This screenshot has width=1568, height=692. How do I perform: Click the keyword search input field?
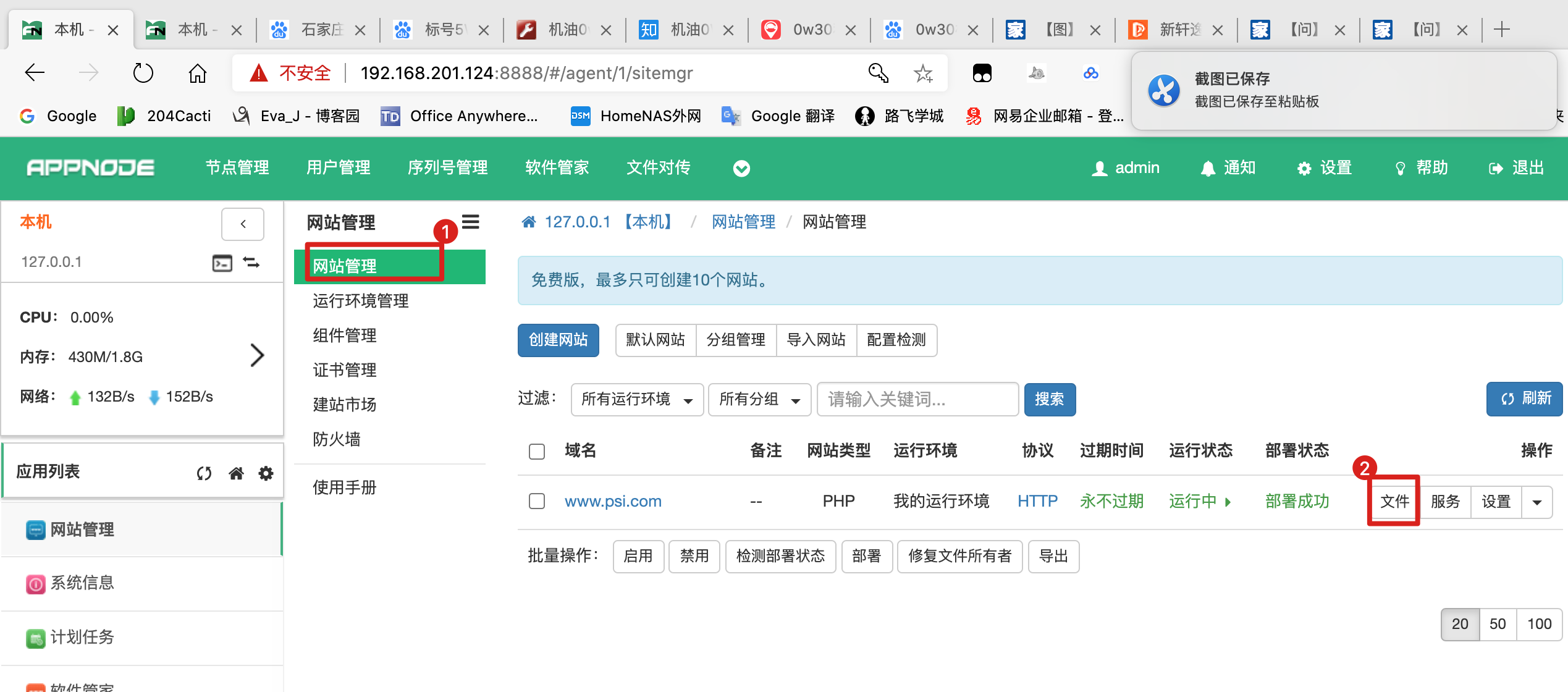point(917,400)
